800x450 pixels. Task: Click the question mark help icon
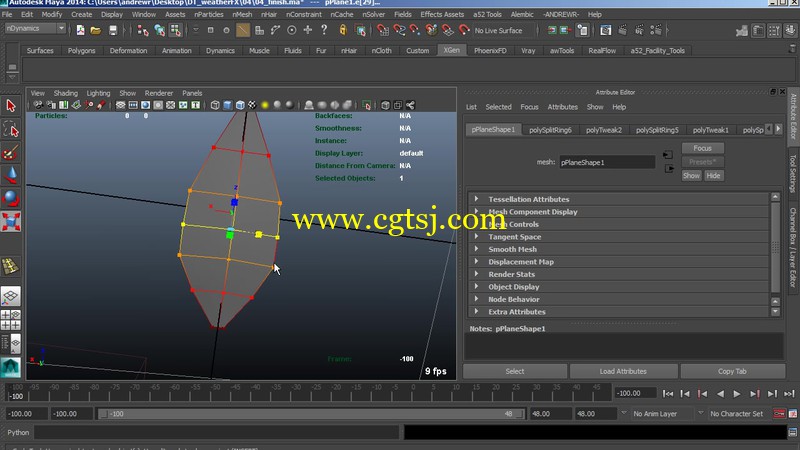(324, 30)
